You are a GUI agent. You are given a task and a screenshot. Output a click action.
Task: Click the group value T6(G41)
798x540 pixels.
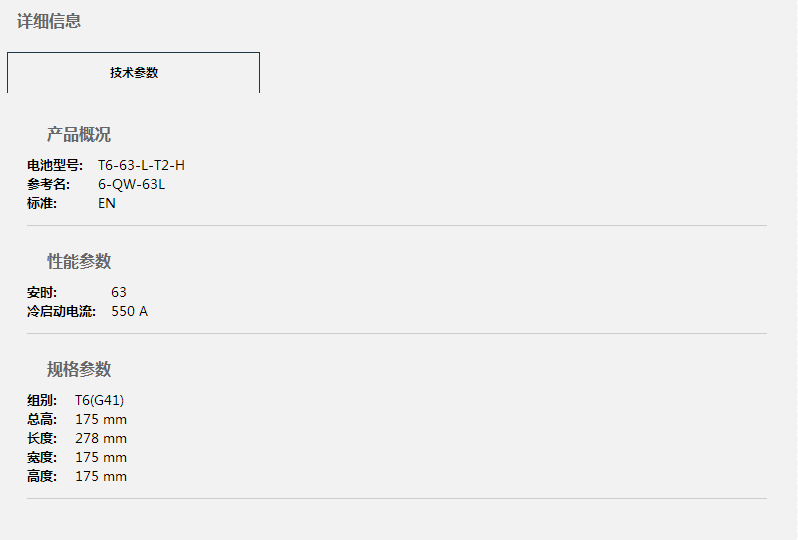coord(100,400)
